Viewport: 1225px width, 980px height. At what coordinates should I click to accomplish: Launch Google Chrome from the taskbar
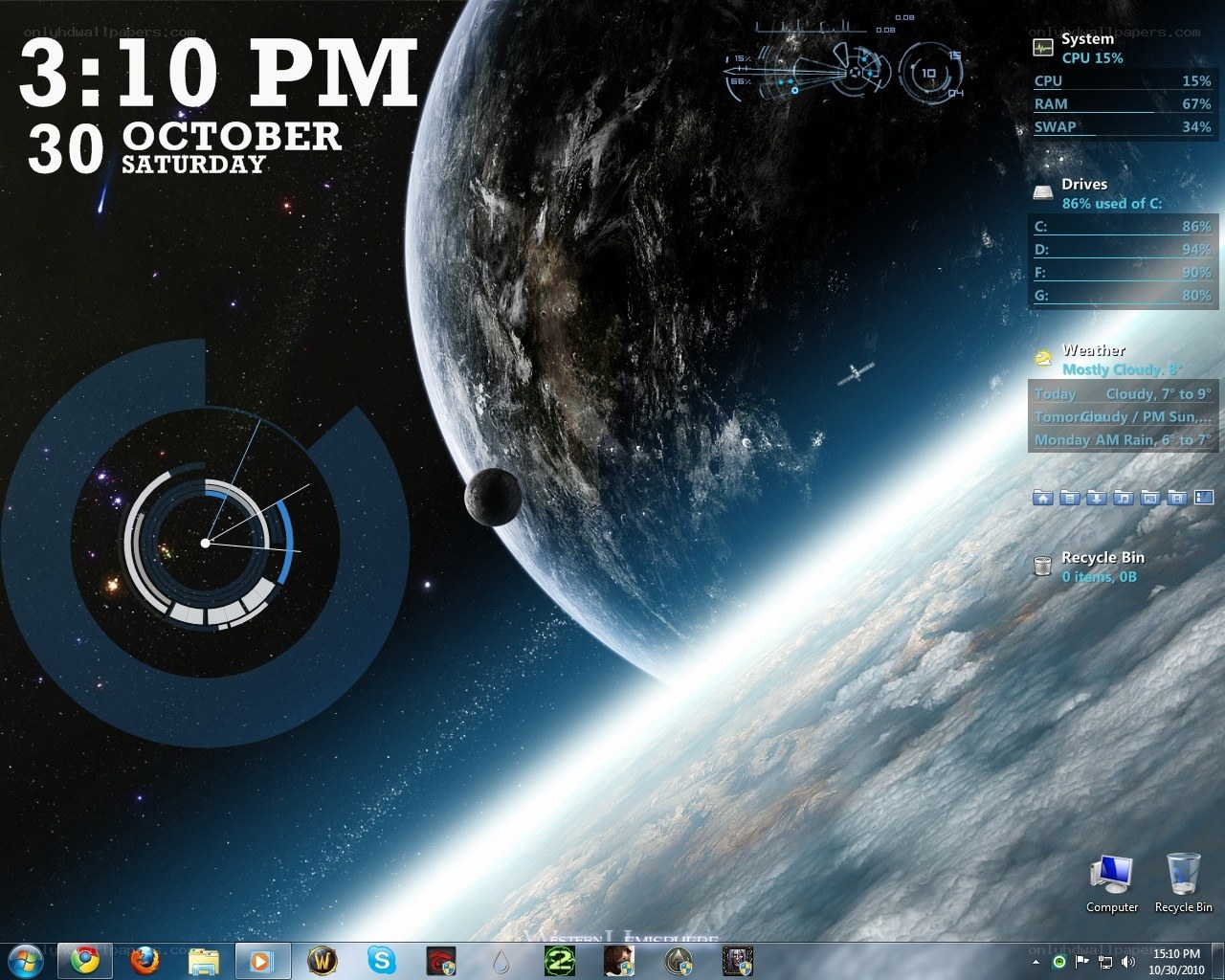click(85, 960)
